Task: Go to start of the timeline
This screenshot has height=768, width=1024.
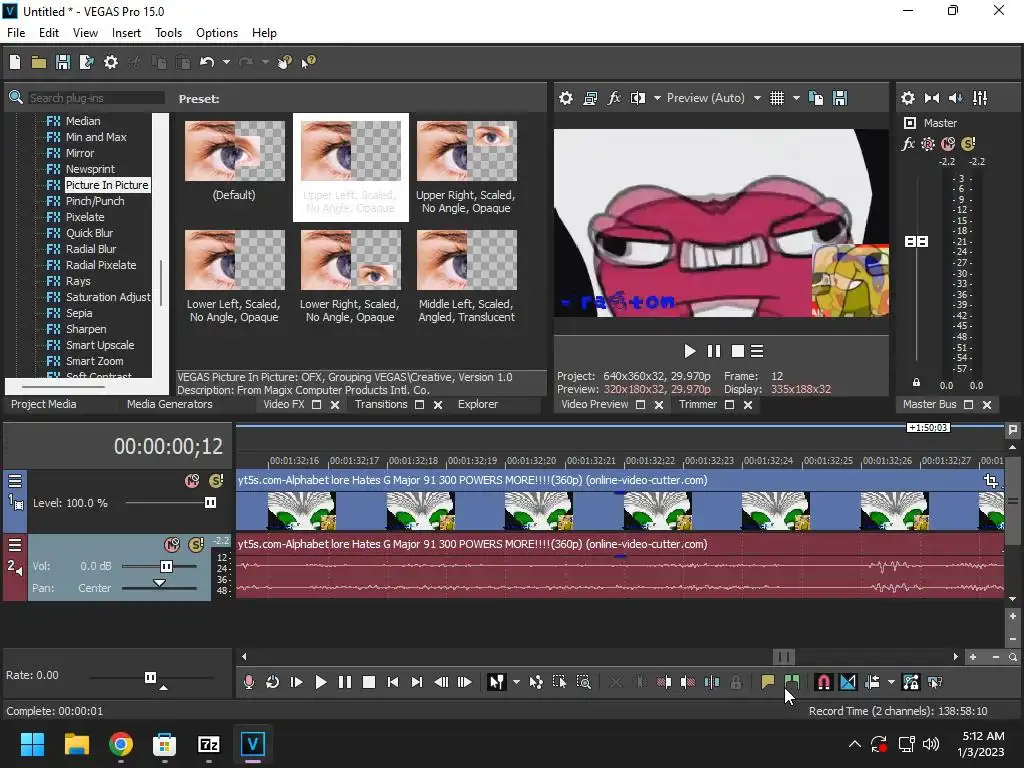Action: (x=392, y=682)
